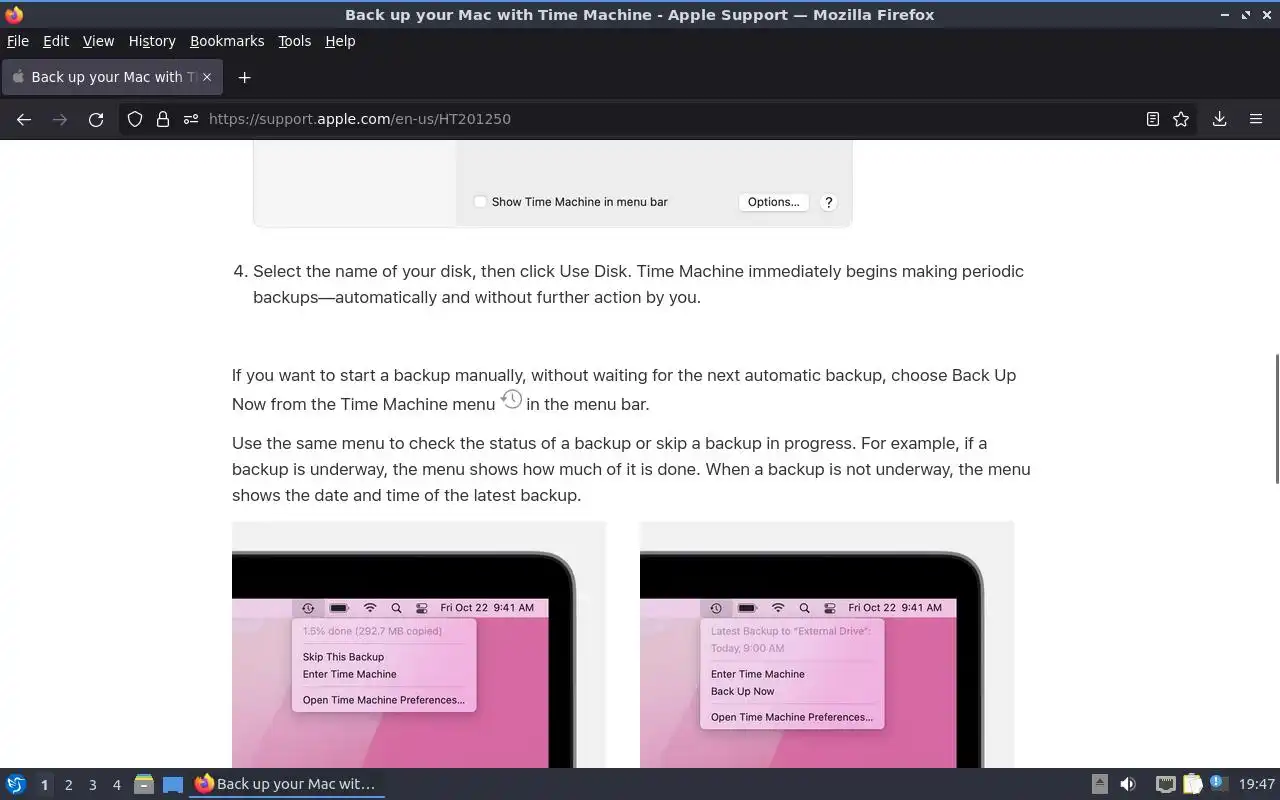Open the Downloads panel

pos(1220,119)
